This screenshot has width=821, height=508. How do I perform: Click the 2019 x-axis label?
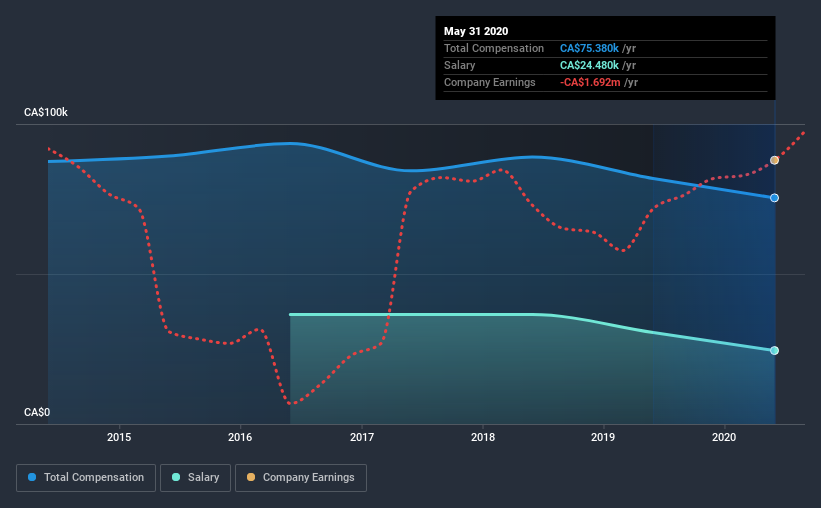point(603,437)
